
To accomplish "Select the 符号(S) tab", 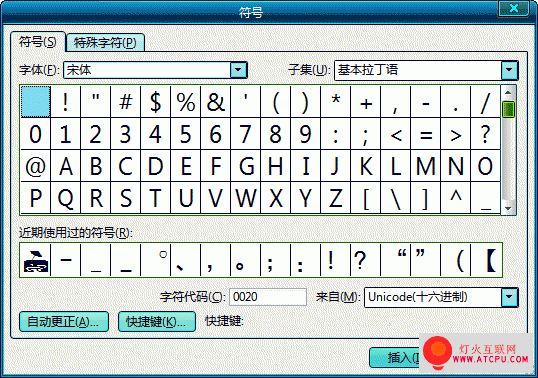I will [38, 42].
